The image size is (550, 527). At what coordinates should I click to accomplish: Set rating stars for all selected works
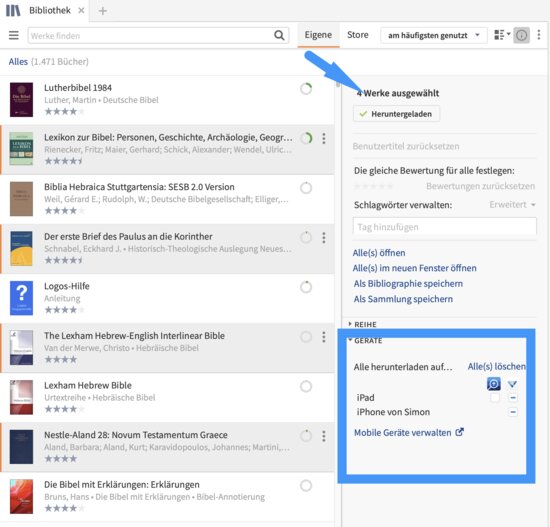click(373, 186)
